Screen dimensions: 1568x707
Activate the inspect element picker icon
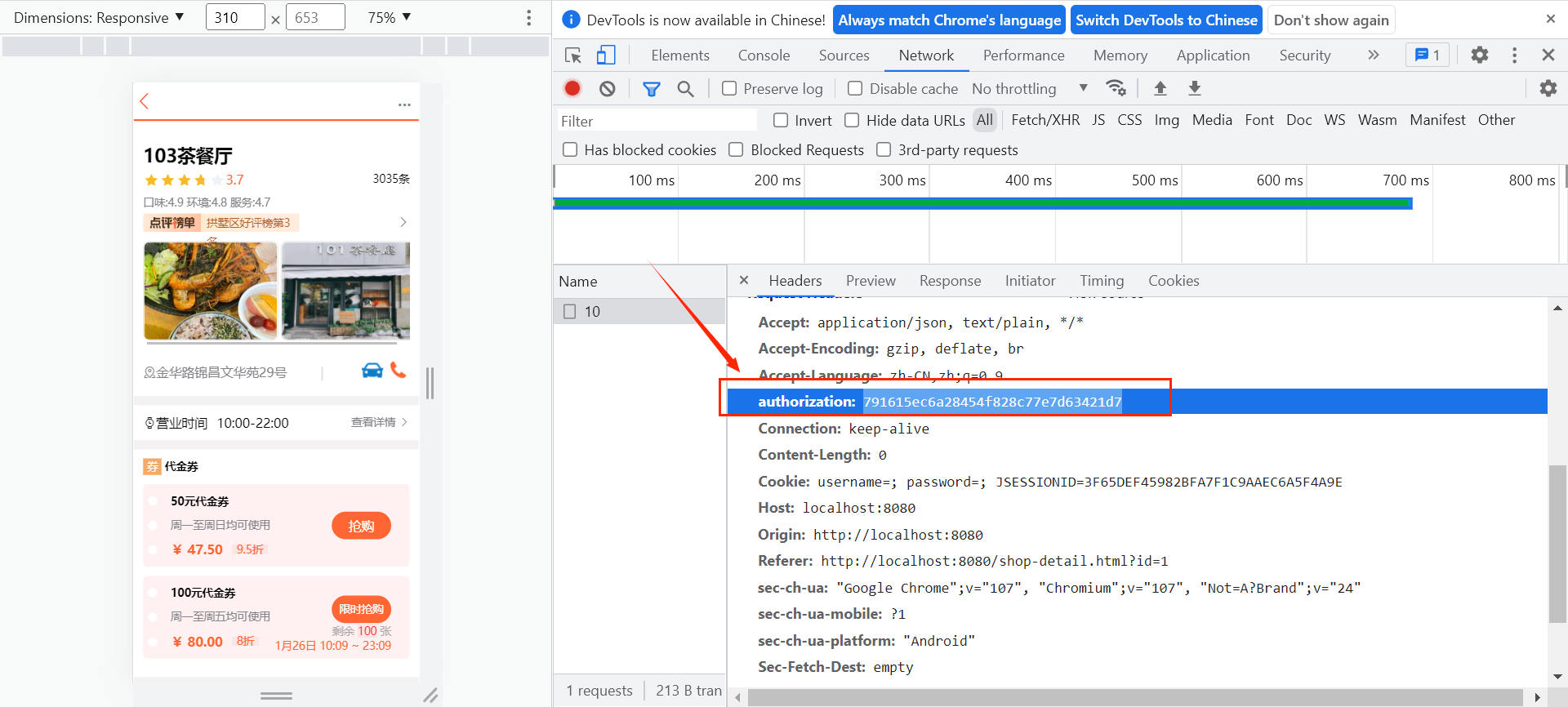point(573,56)
